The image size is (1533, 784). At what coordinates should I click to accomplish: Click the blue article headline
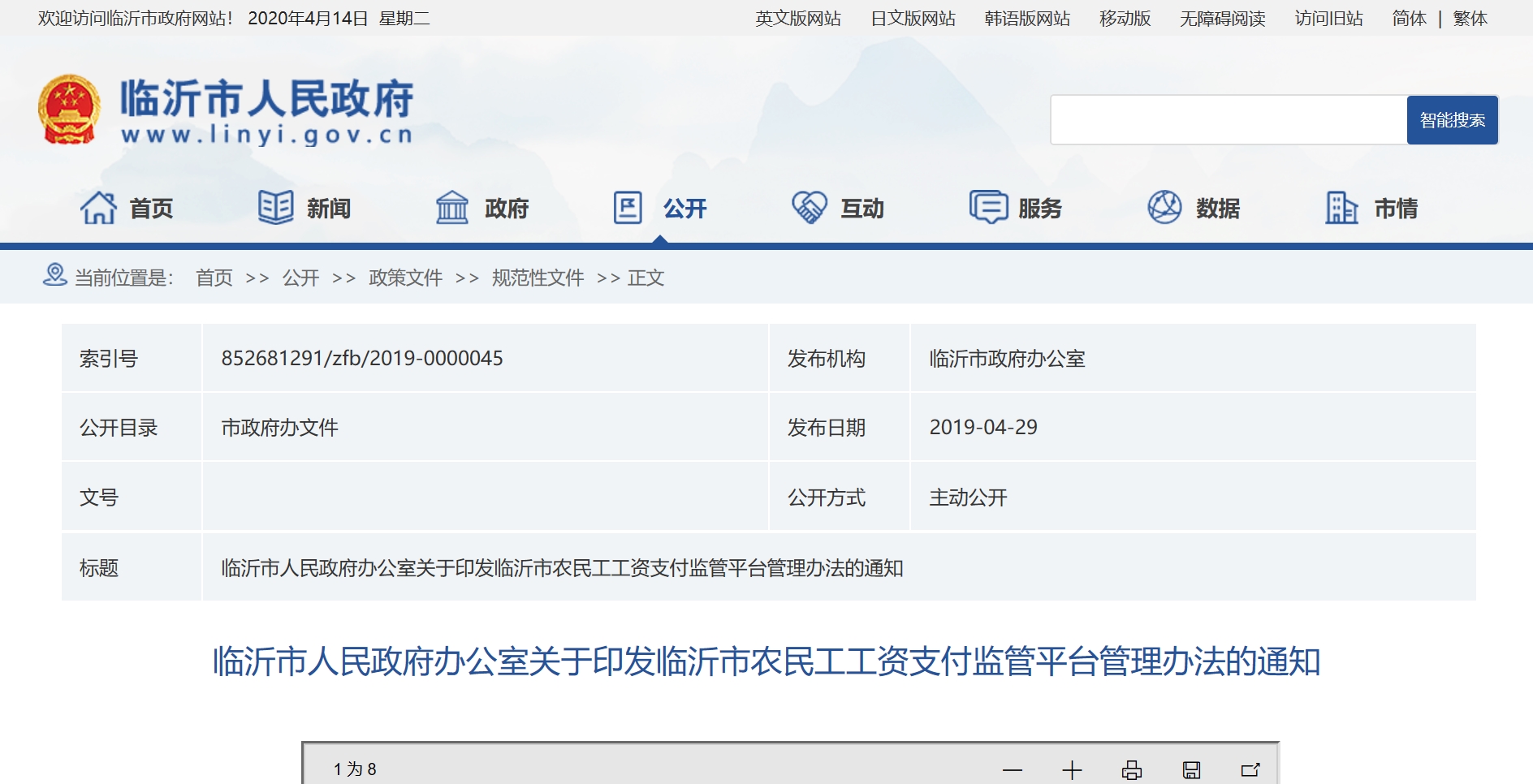point(766,661)
